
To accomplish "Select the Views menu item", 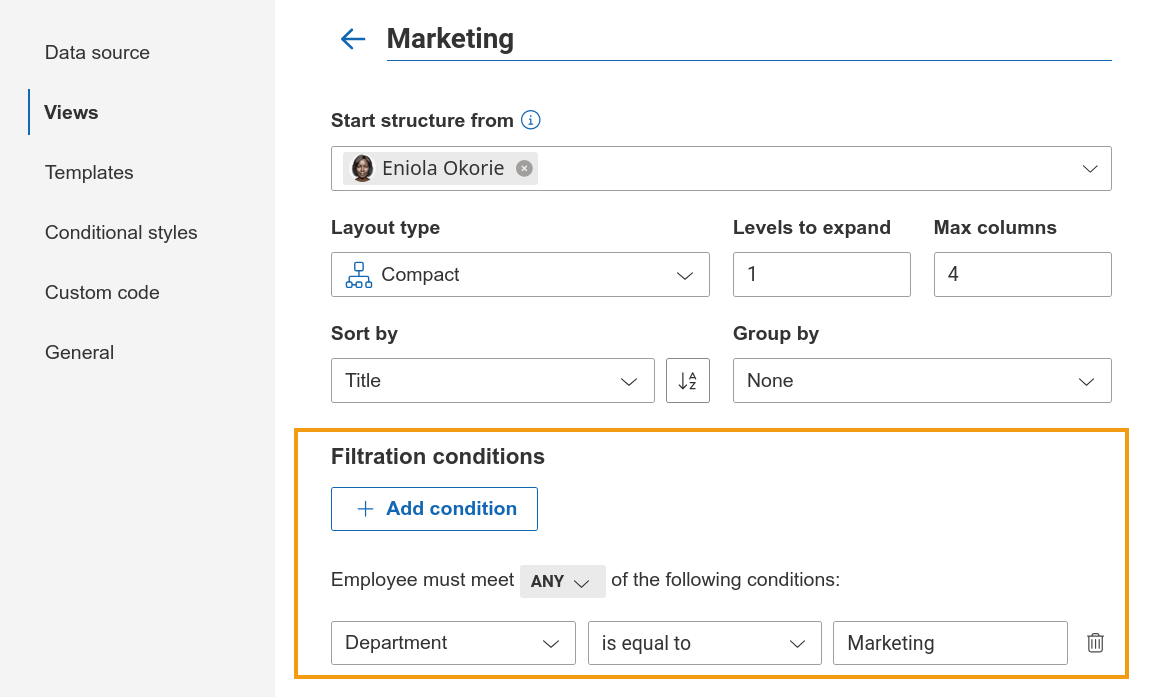I will point(71,113).
